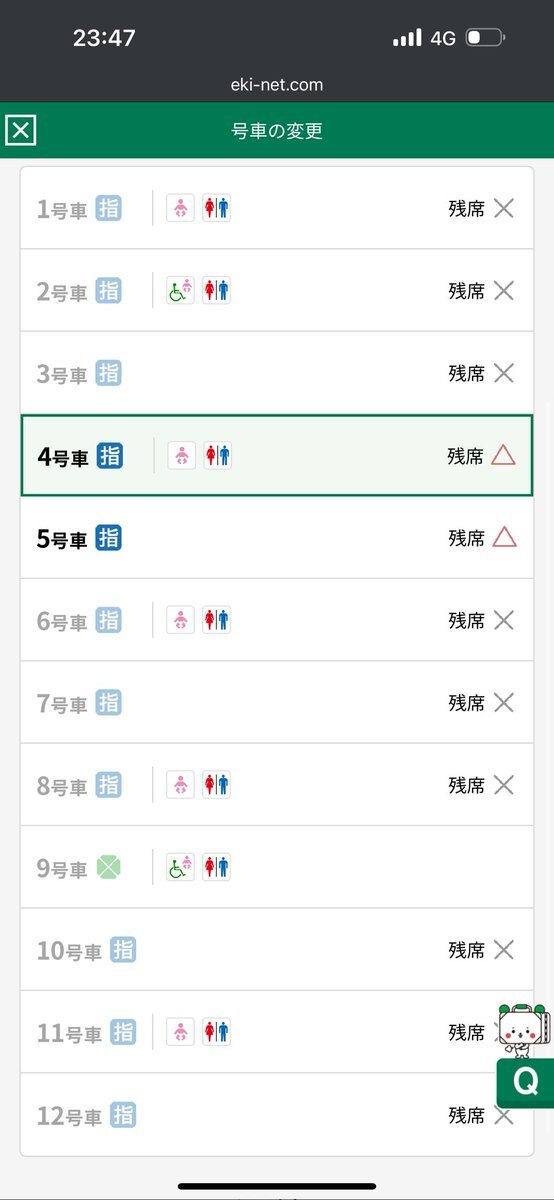This screenshot has height=1200, width=554.
Task: Tap the toilet icon on car 8
Action: [x=217, y=785]
